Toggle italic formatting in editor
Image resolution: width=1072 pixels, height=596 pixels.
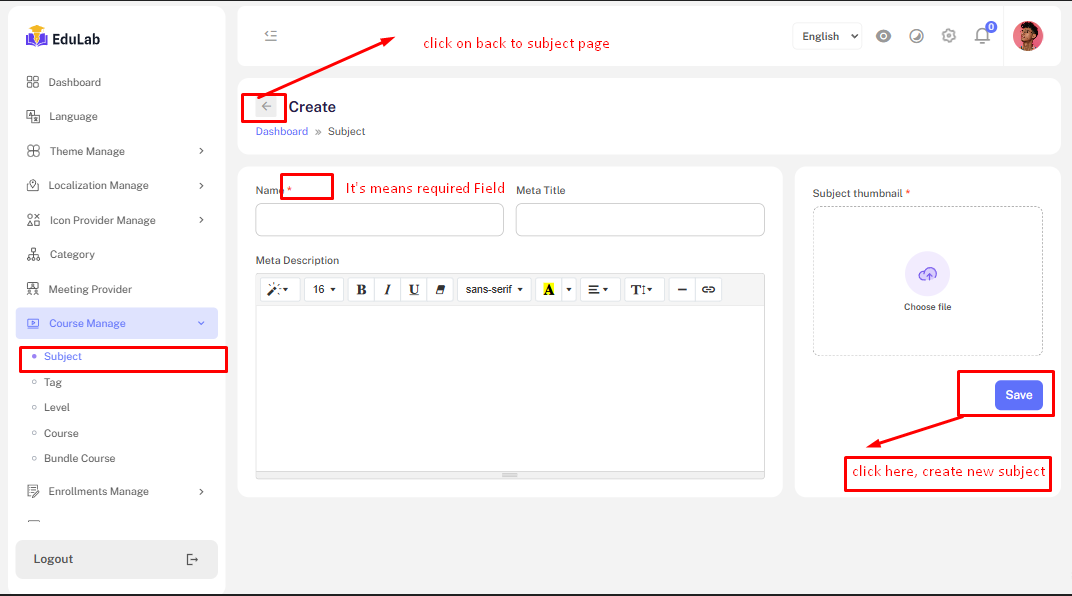(387, 290)
